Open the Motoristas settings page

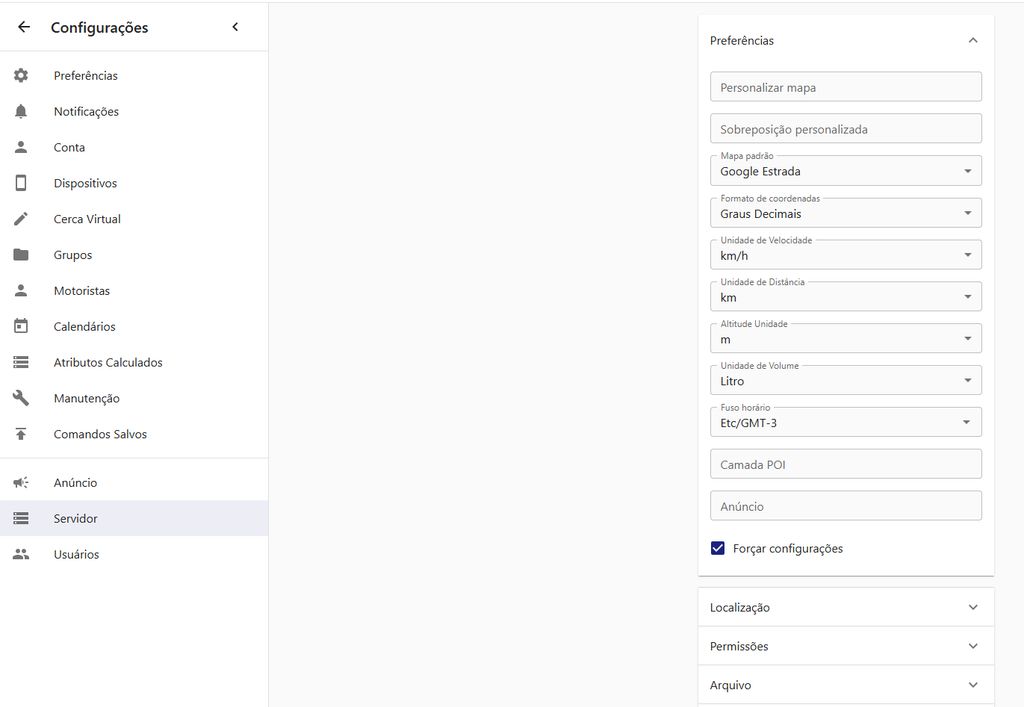[82, 291]
